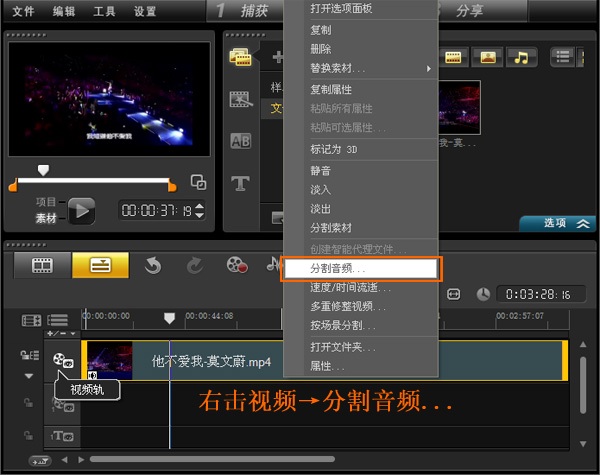Choose 打开文件夹 option
Viewport: 600px width, 475px height.
tap(360, 347)
